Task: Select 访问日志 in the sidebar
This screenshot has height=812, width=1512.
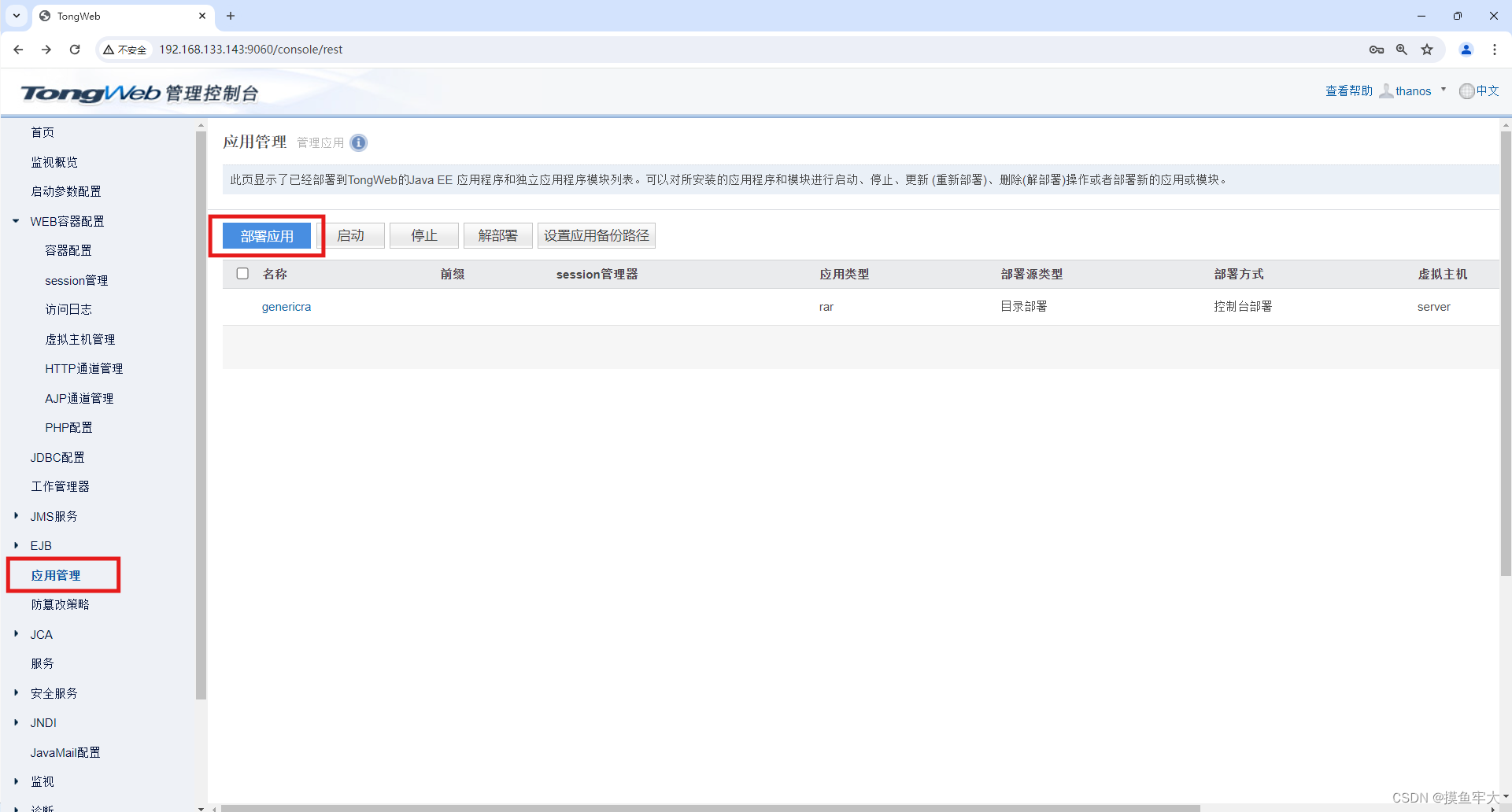Action: [x=68, y=309]
